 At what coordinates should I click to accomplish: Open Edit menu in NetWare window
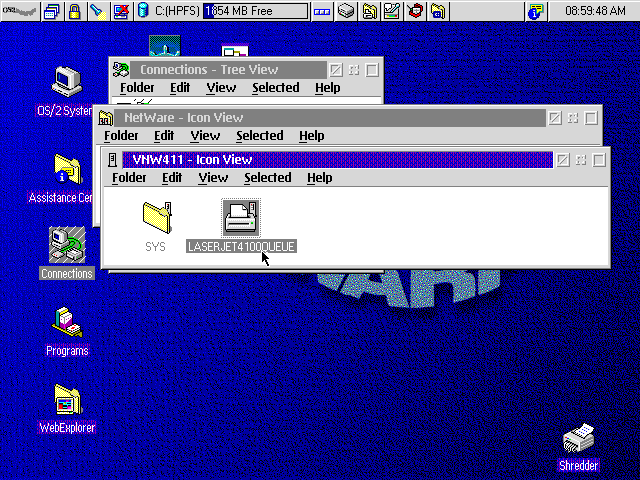tap(164, 136)
